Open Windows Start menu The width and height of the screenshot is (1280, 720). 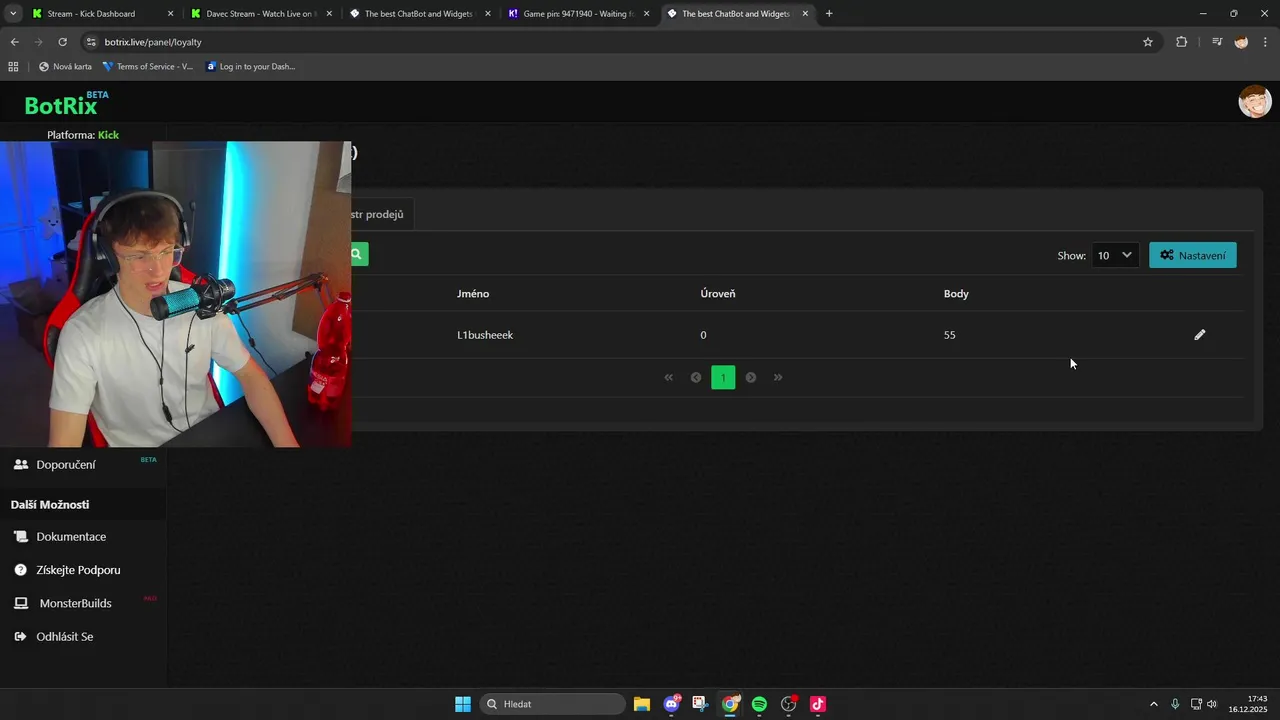coord(463,704)
